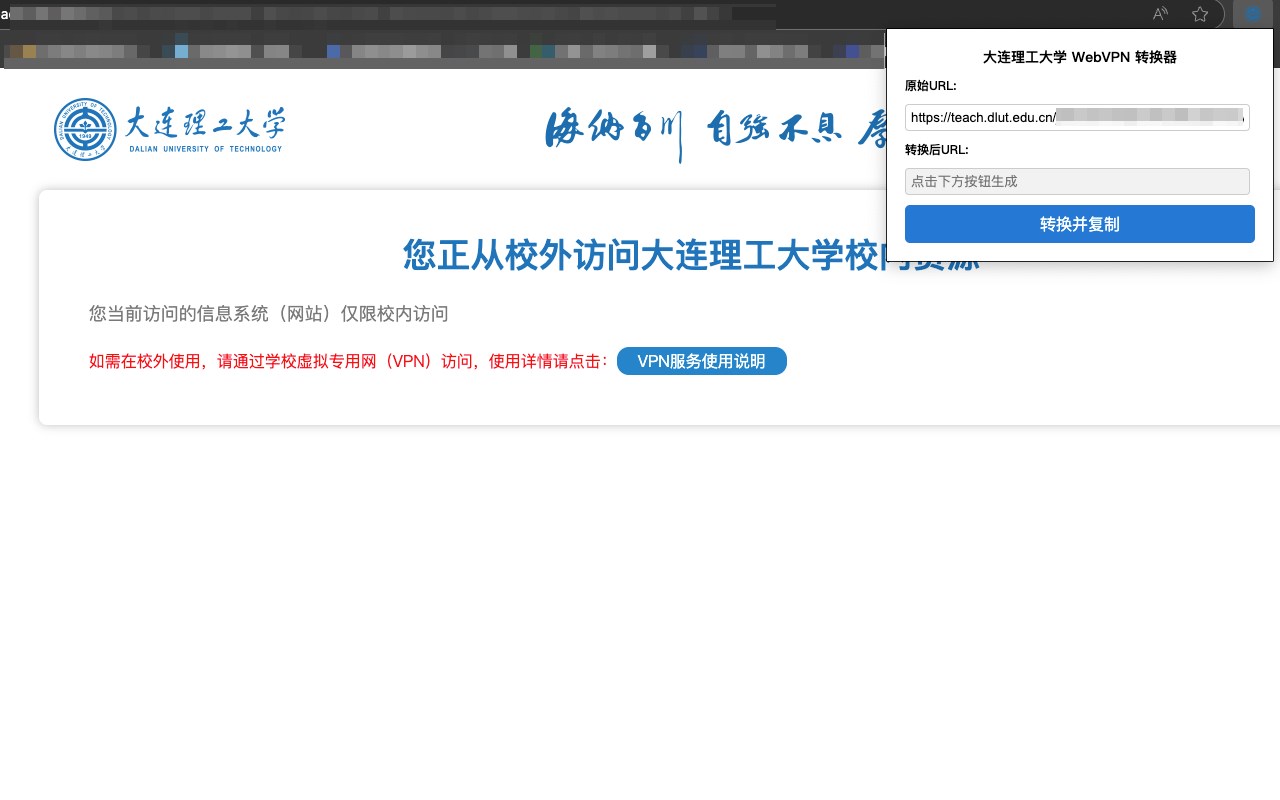Click the favorites star icon

coord(1200,14)
